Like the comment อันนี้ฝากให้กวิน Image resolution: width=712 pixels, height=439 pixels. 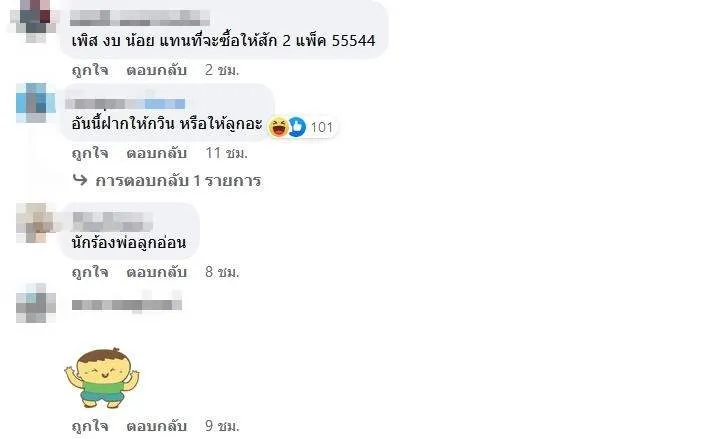90,153
